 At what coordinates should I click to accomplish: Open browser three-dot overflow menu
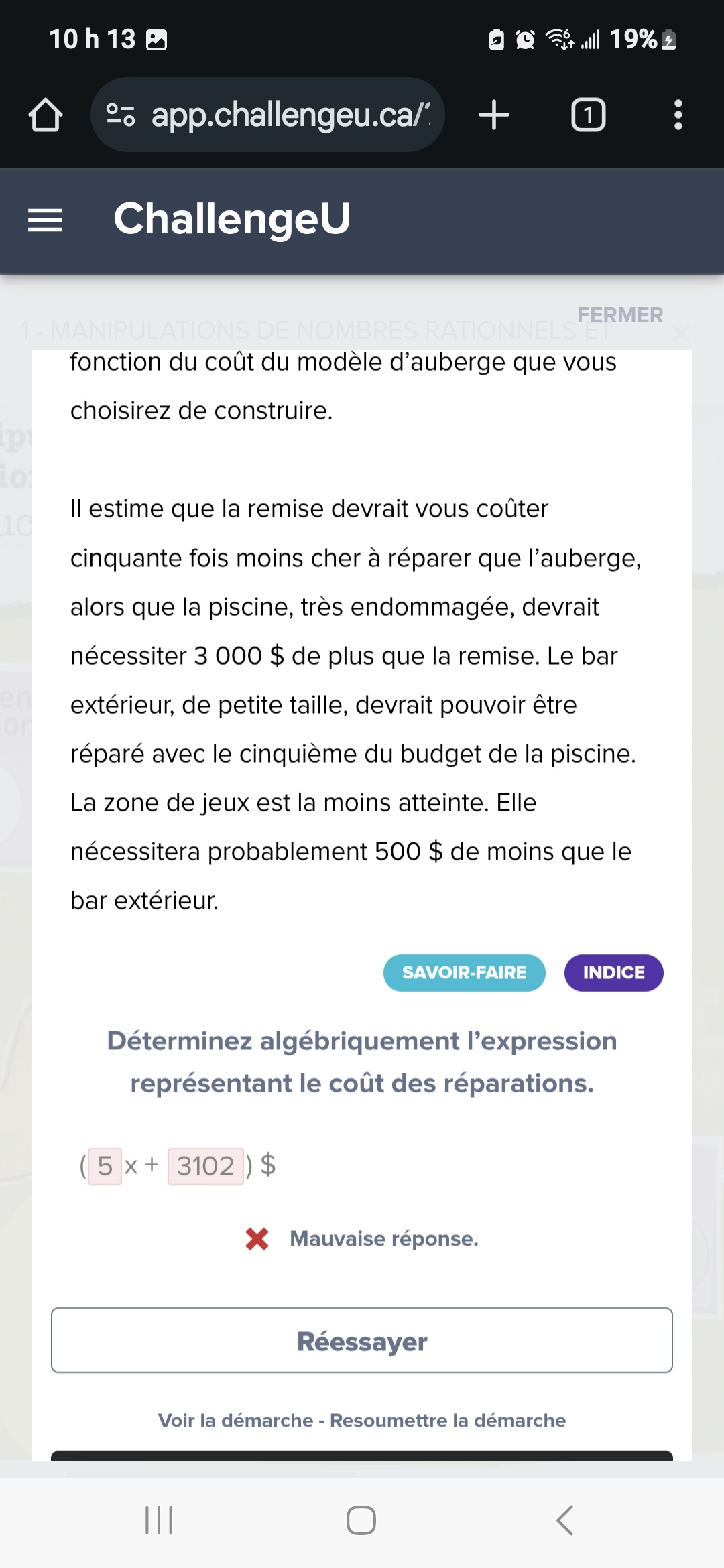[x=678, y=115]
